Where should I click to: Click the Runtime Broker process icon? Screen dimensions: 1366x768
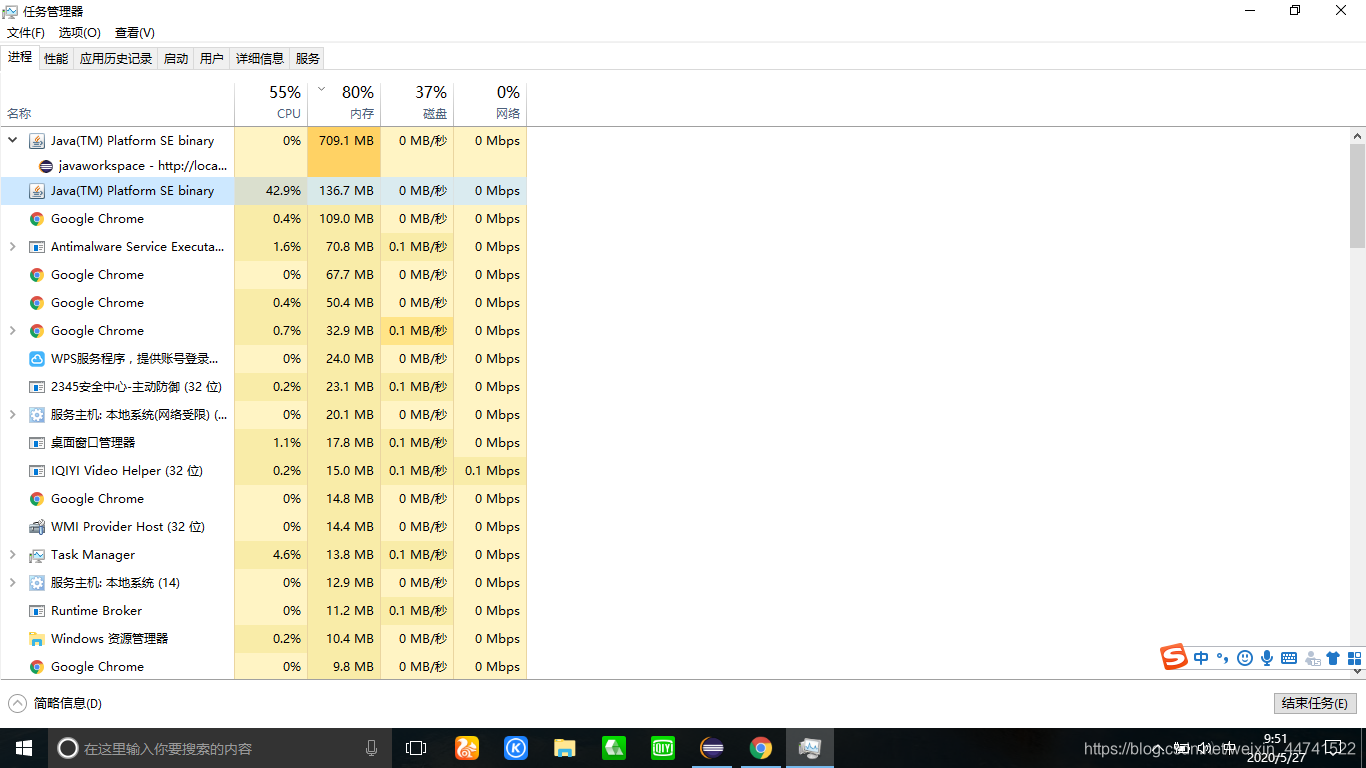tap(37, 611)
